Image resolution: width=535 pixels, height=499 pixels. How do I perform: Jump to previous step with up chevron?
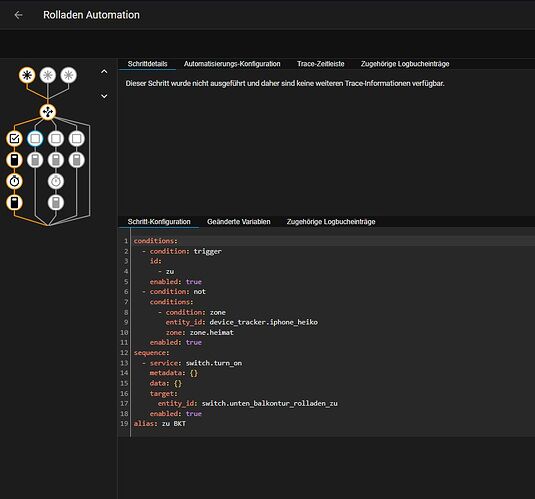(104, 72)
